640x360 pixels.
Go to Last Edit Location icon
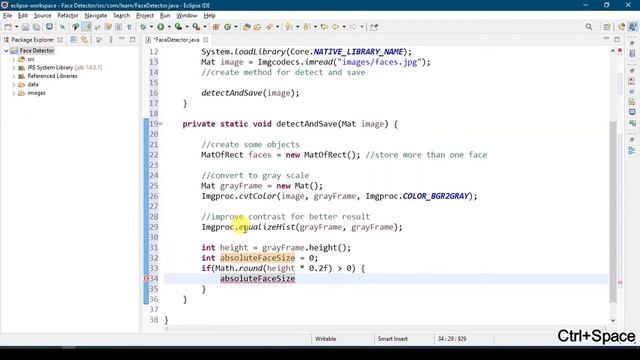coord(324,27)
